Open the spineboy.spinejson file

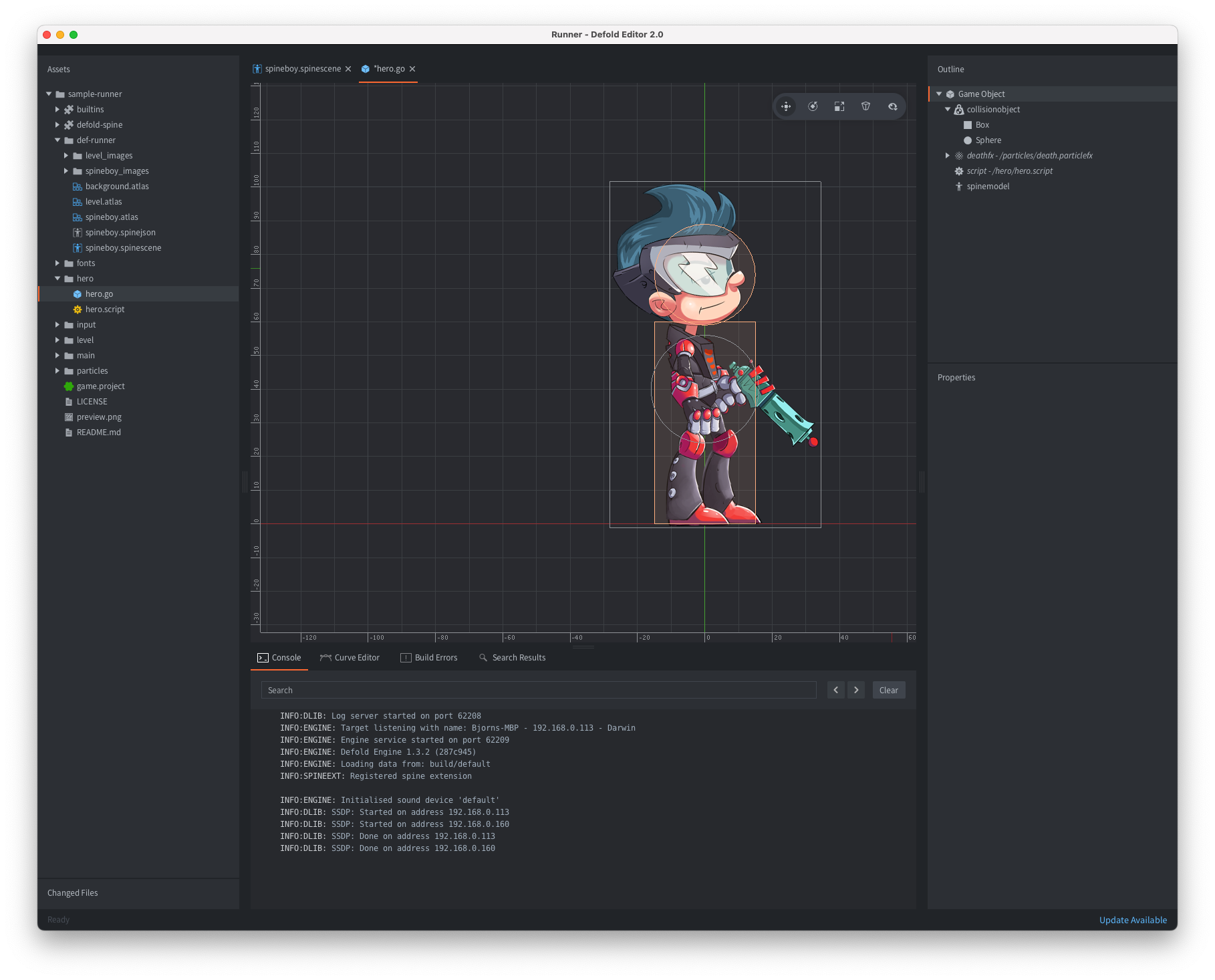pyautogui.click(x=120, y=232)
